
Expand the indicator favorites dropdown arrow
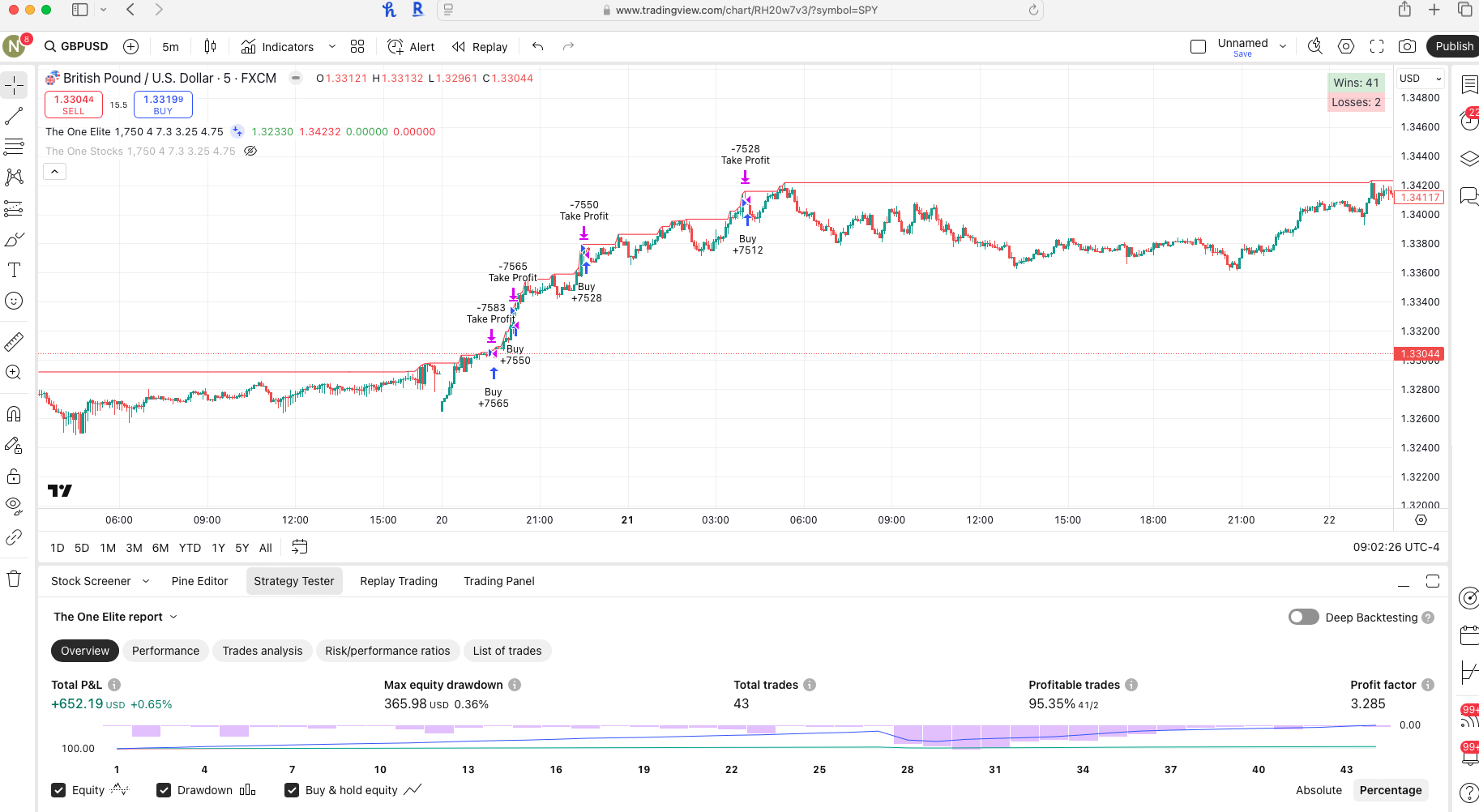click(332, 46)
